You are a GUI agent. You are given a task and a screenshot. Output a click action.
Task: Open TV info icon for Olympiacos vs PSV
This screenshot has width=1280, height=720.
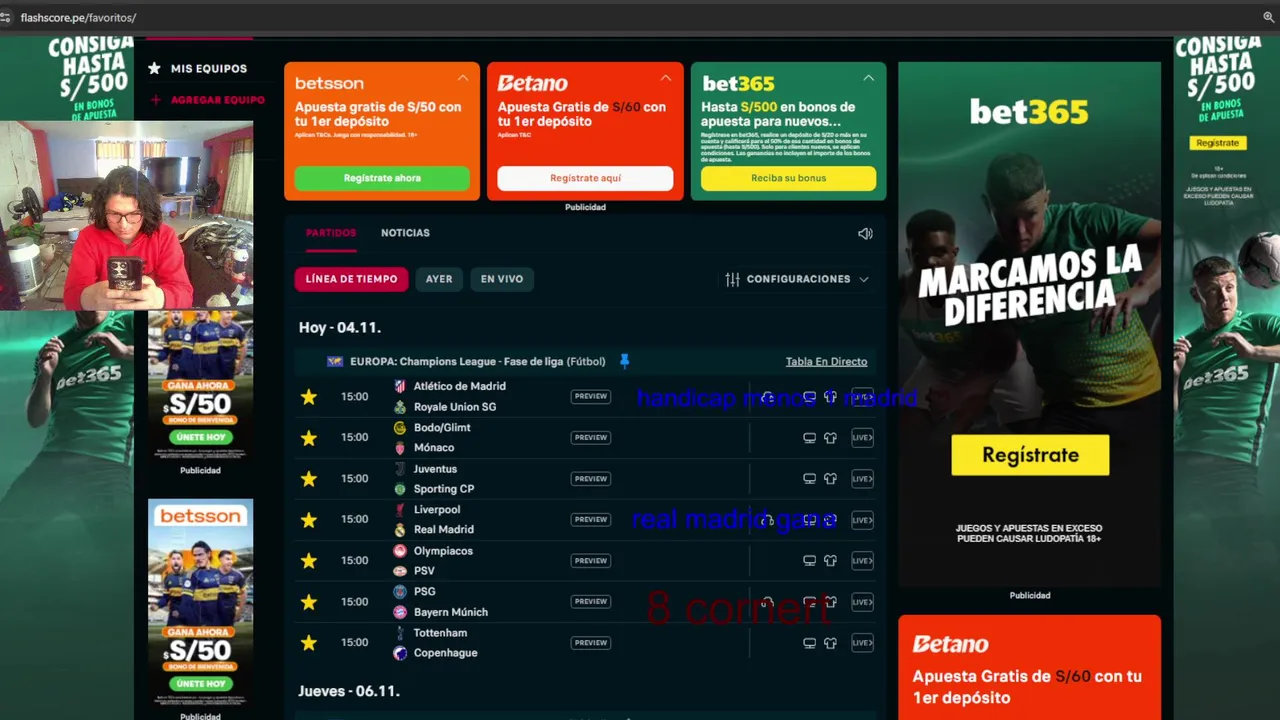pyautogui.click(x=810, y=561)
